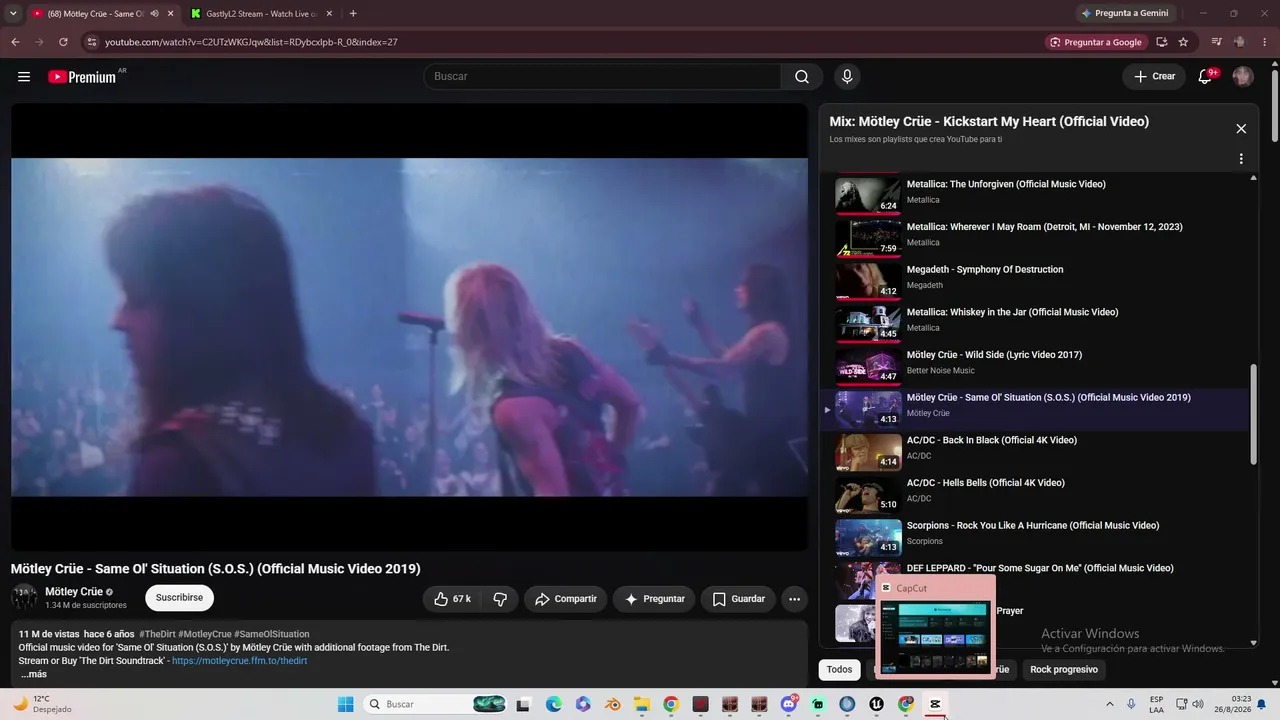Open a new browser tab
This screenshot has height=720, width=1280.
(x=353, y=14)
